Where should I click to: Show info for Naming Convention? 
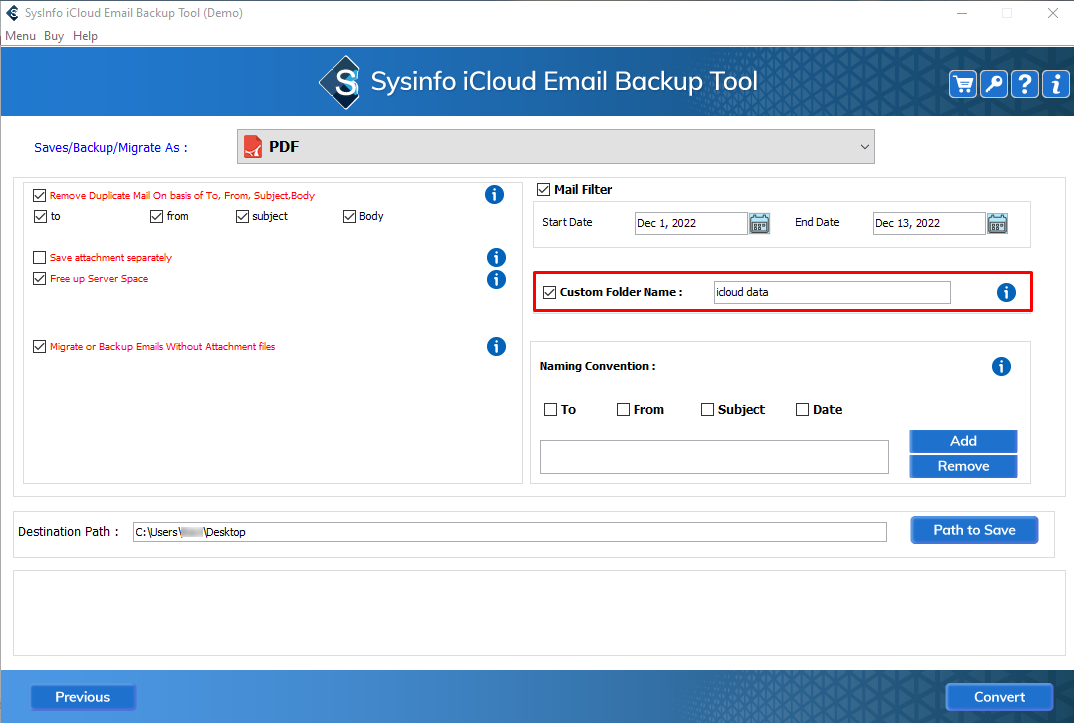(1001, 367)
